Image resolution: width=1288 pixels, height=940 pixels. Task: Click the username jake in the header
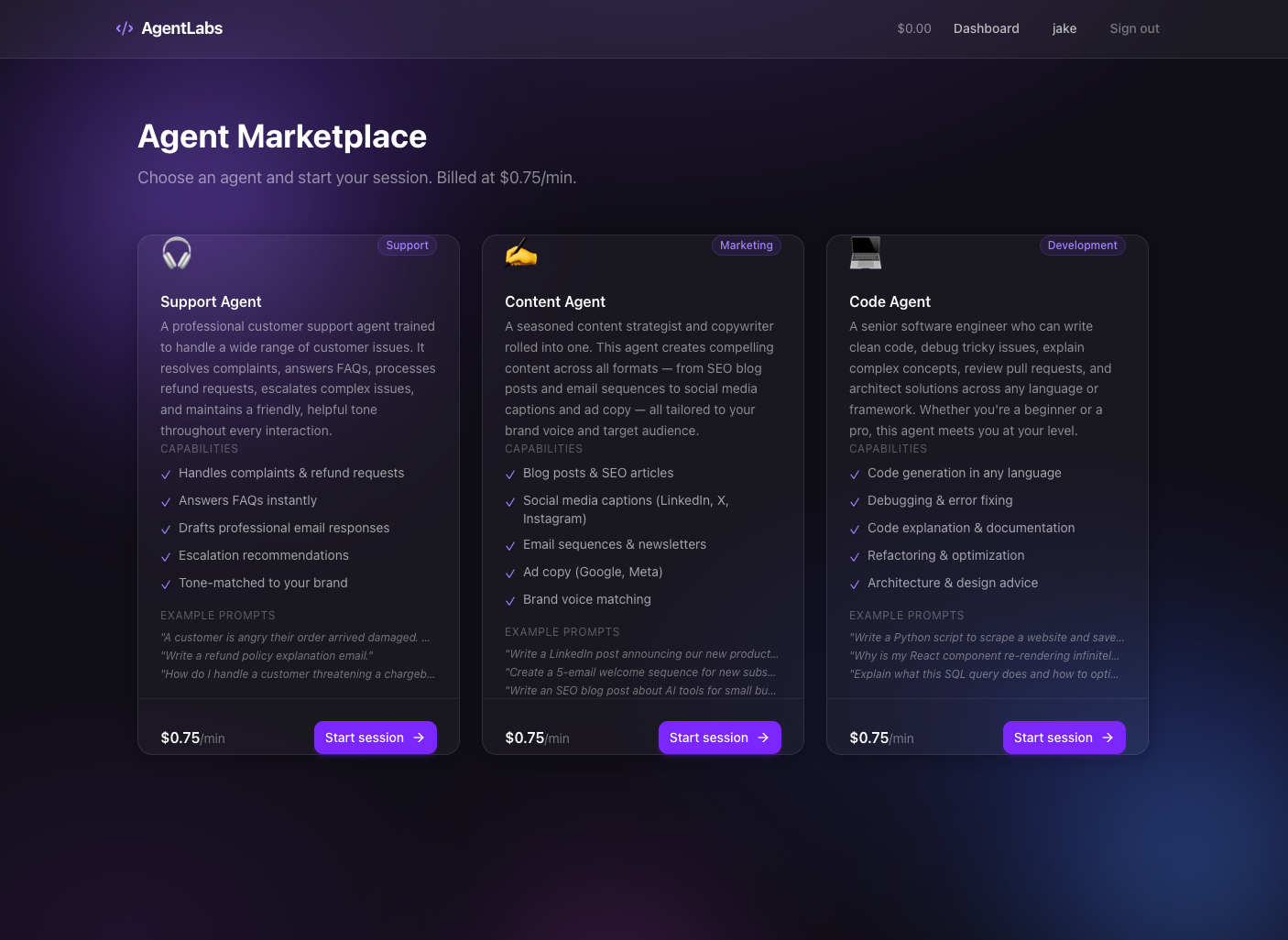[1064, 28]
